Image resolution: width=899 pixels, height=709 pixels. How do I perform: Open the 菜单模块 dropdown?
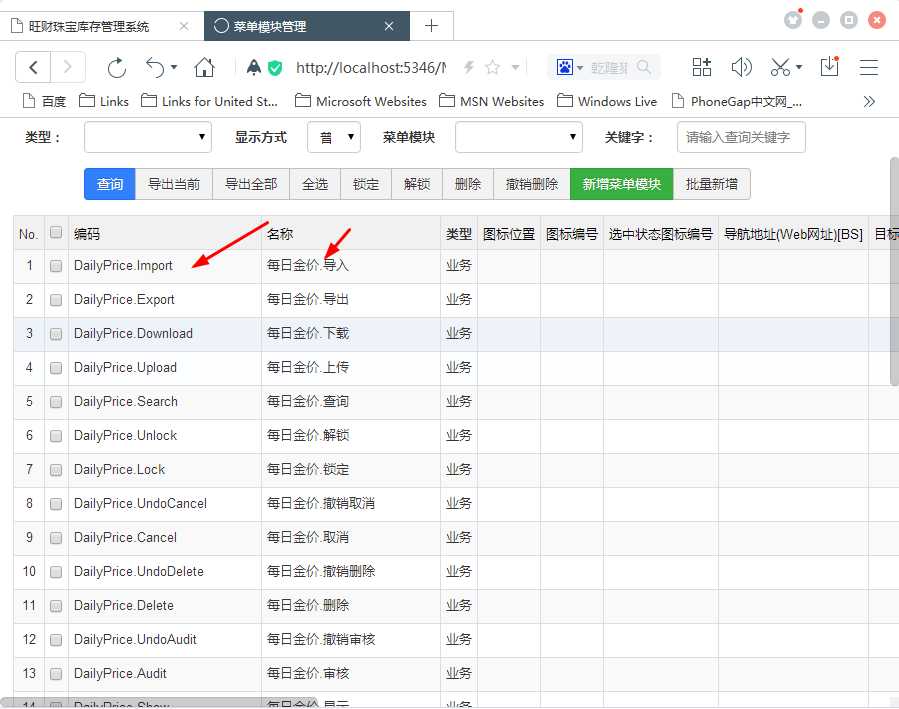tap(518, 137)
